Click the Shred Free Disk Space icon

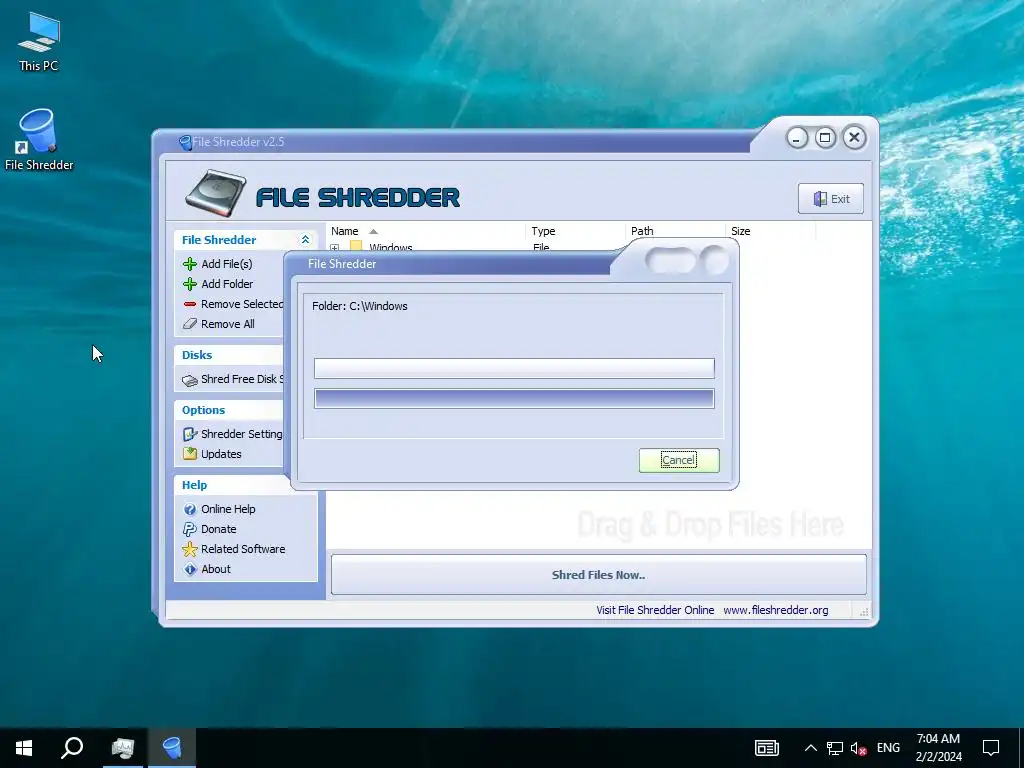click(190, 379)
